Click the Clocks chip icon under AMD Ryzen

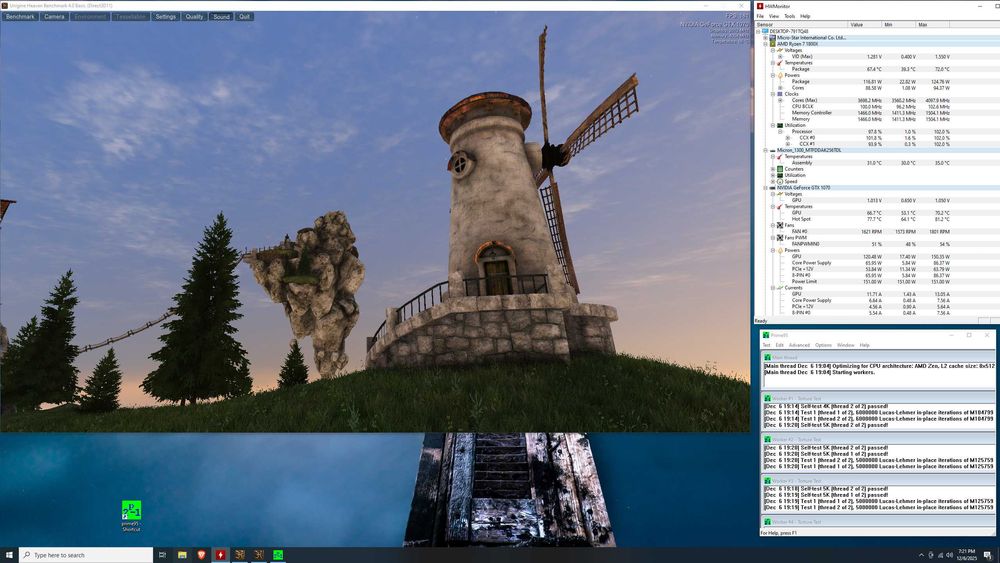click(x=780, y=94)
